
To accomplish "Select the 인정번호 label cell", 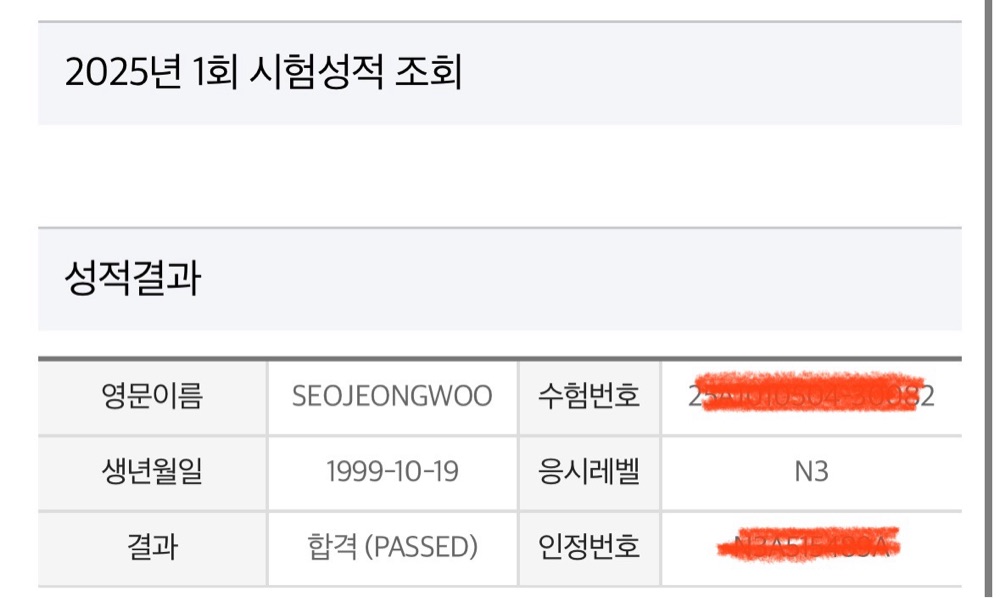I will [589, 548].
